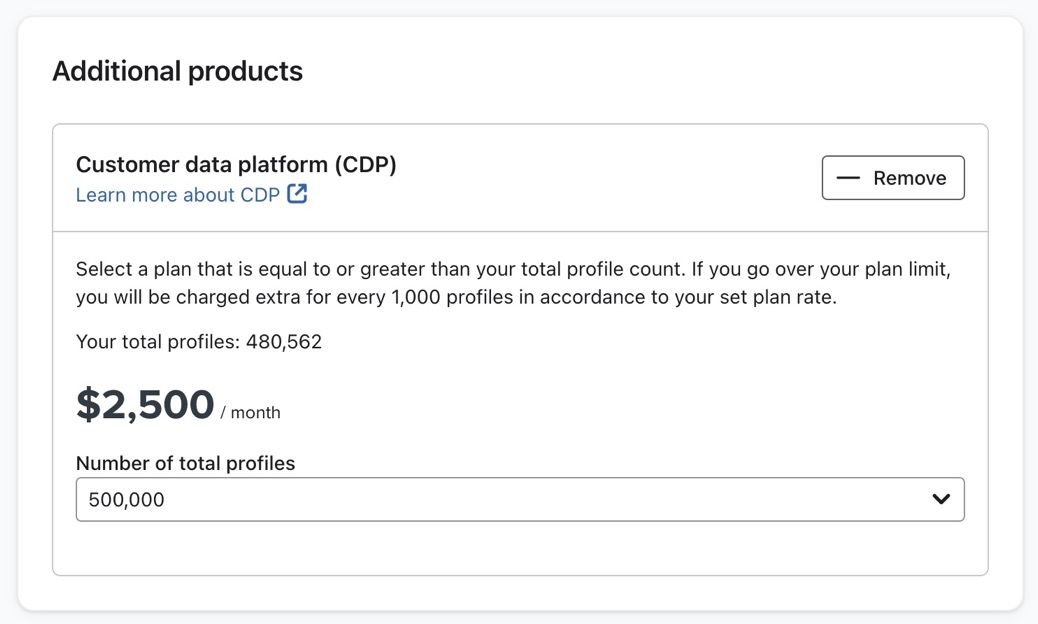Remove the Customer data platform product

point(893,177)
